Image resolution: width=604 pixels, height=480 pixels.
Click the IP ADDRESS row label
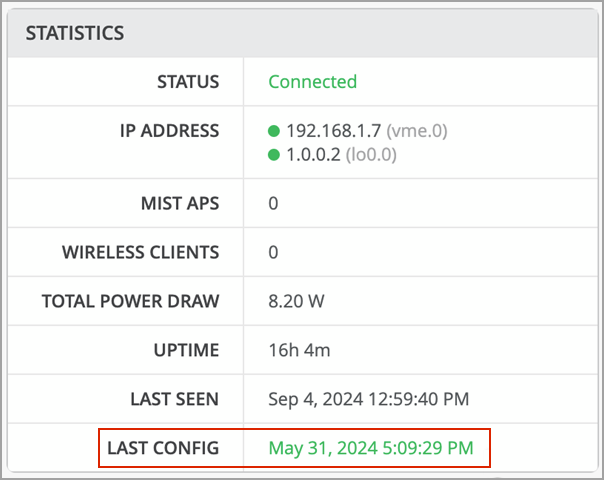click(168, 131)
